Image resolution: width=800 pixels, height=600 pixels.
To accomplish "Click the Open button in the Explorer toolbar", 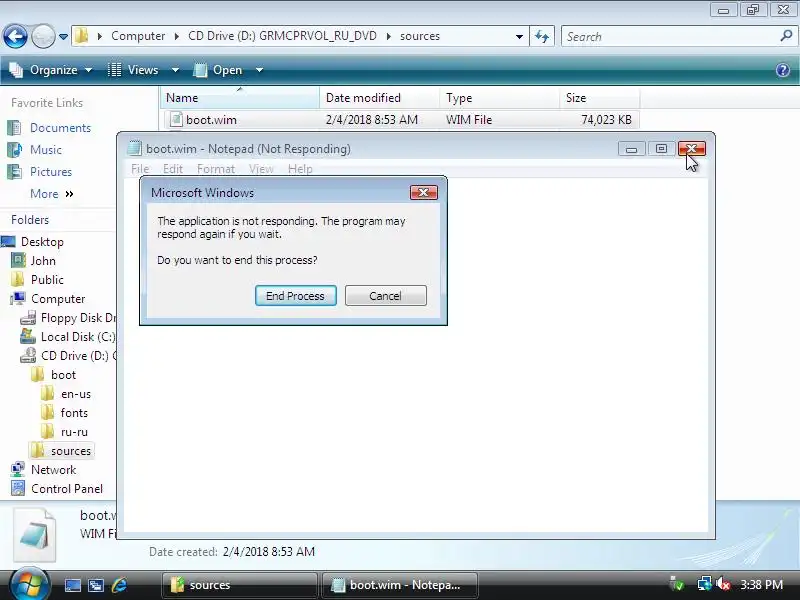I will pos(218,70).
